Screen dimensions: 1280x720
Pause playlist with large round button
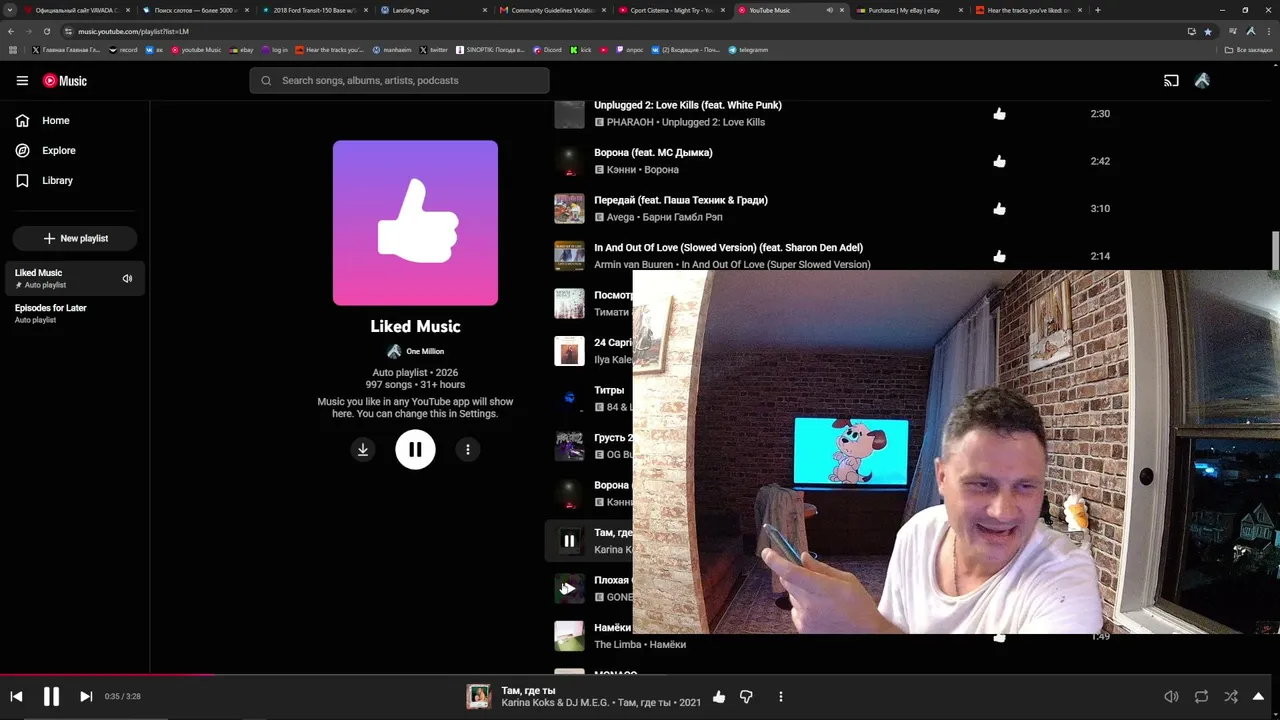pos(415,450)
